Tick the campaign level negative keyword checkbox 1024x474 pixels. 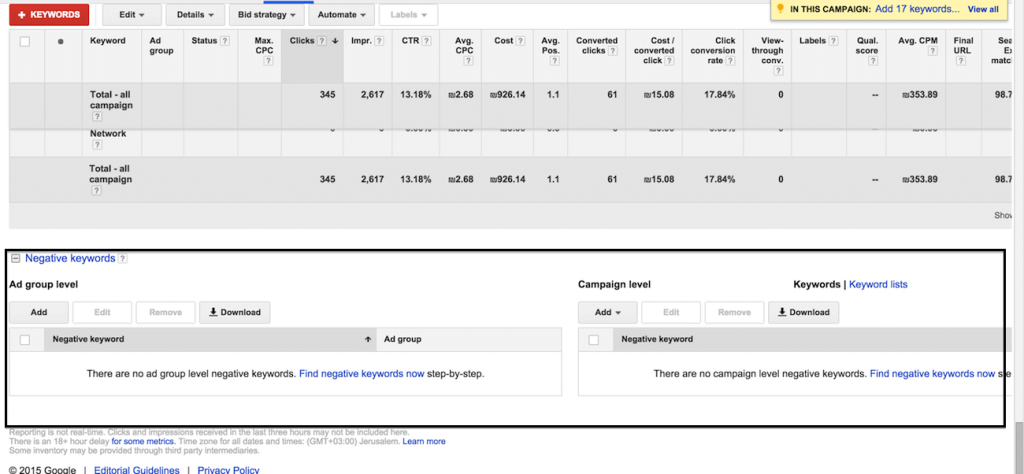[x=594, y=340]
